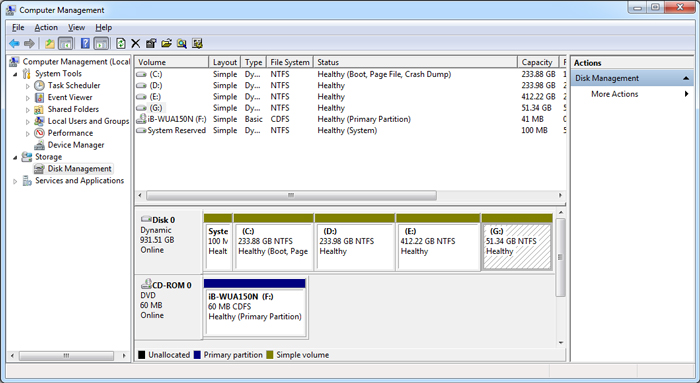This screenshot has height=383, width=700.
Task: Click the More Actions link
Action: tap(614, 94)
